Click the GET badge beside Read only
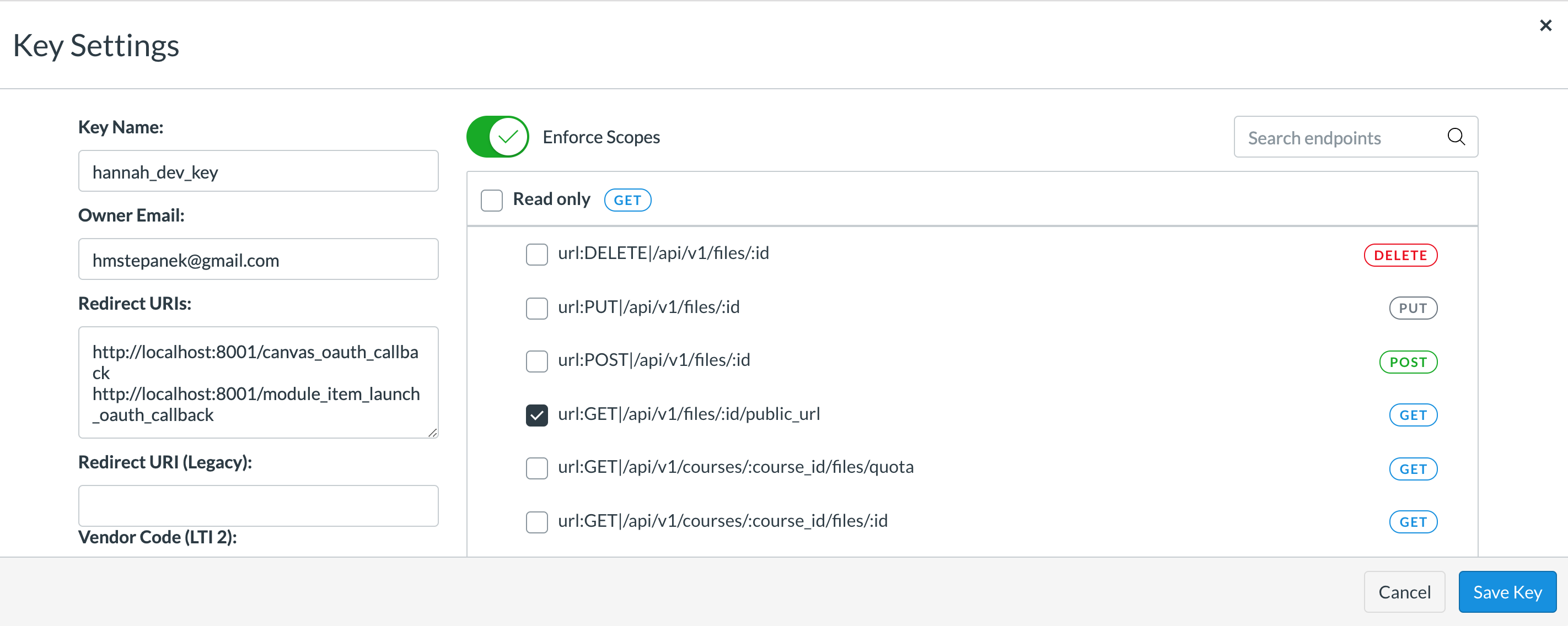Image resolution: width=1568 pixels, height=626 pixels. (x=627, y=200)
